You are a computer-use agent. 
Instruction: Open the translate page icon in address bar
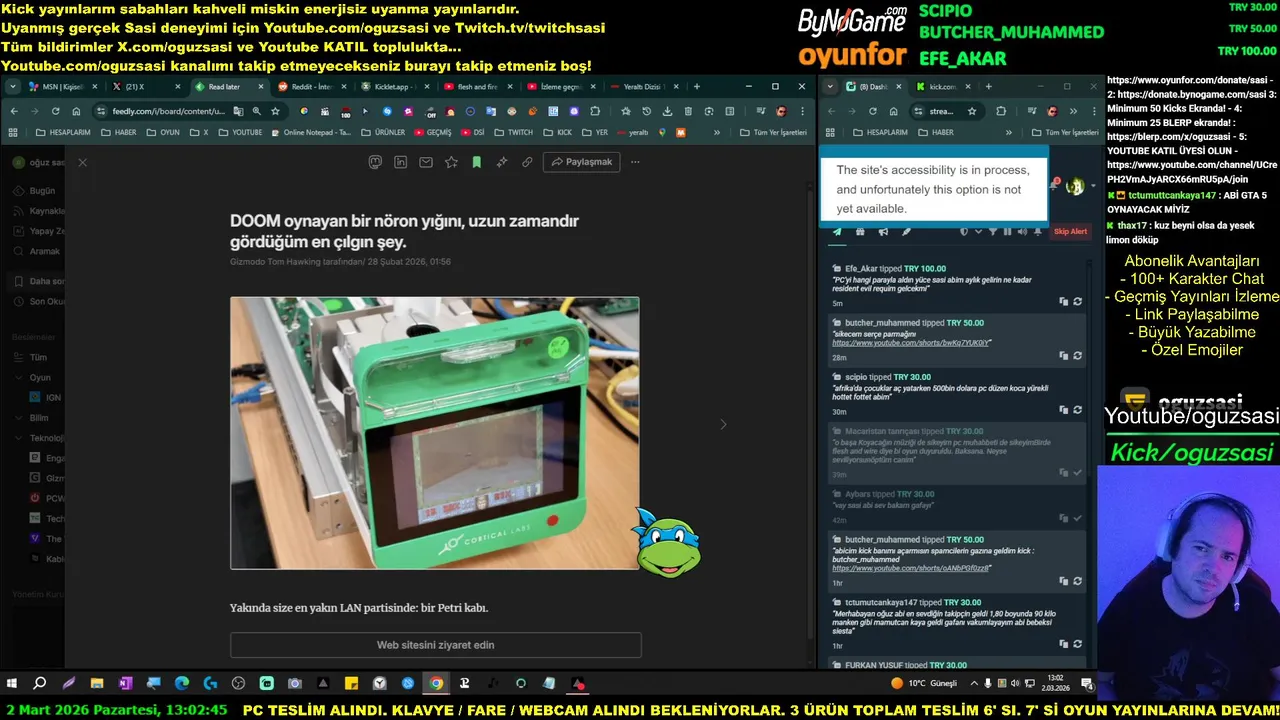tap(238, 111)
